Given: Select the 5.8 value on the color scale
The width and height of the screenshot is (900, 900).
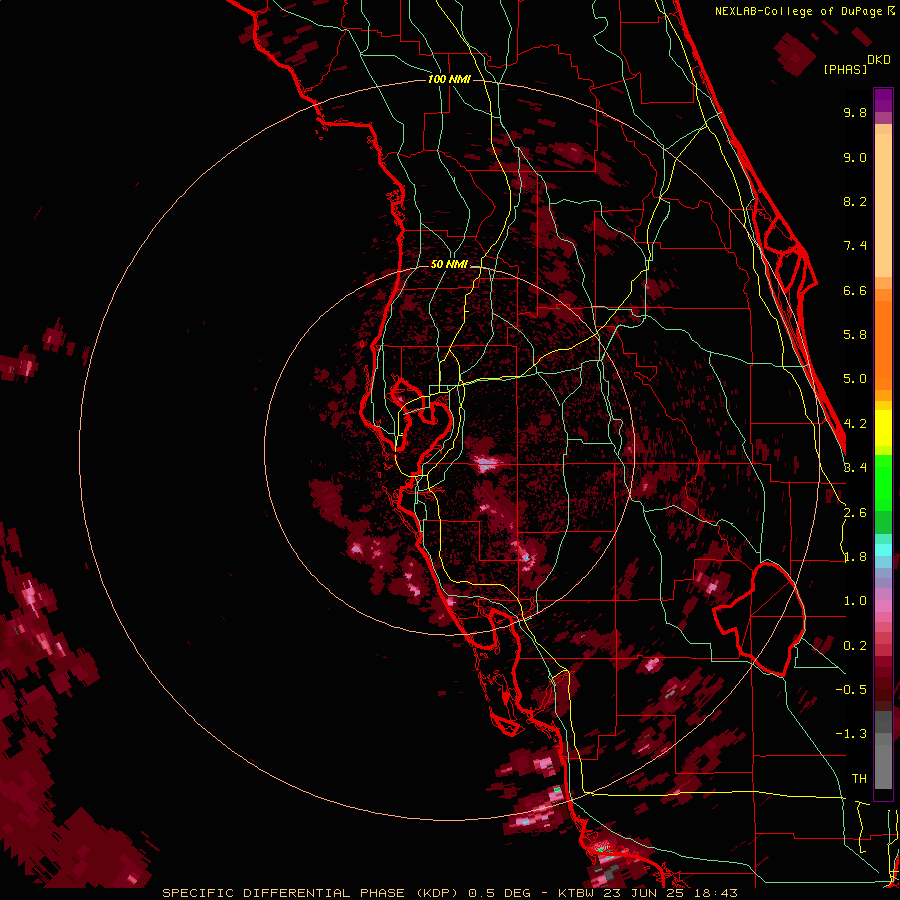Looking at the screenshot, I should [x=855, y=335].
